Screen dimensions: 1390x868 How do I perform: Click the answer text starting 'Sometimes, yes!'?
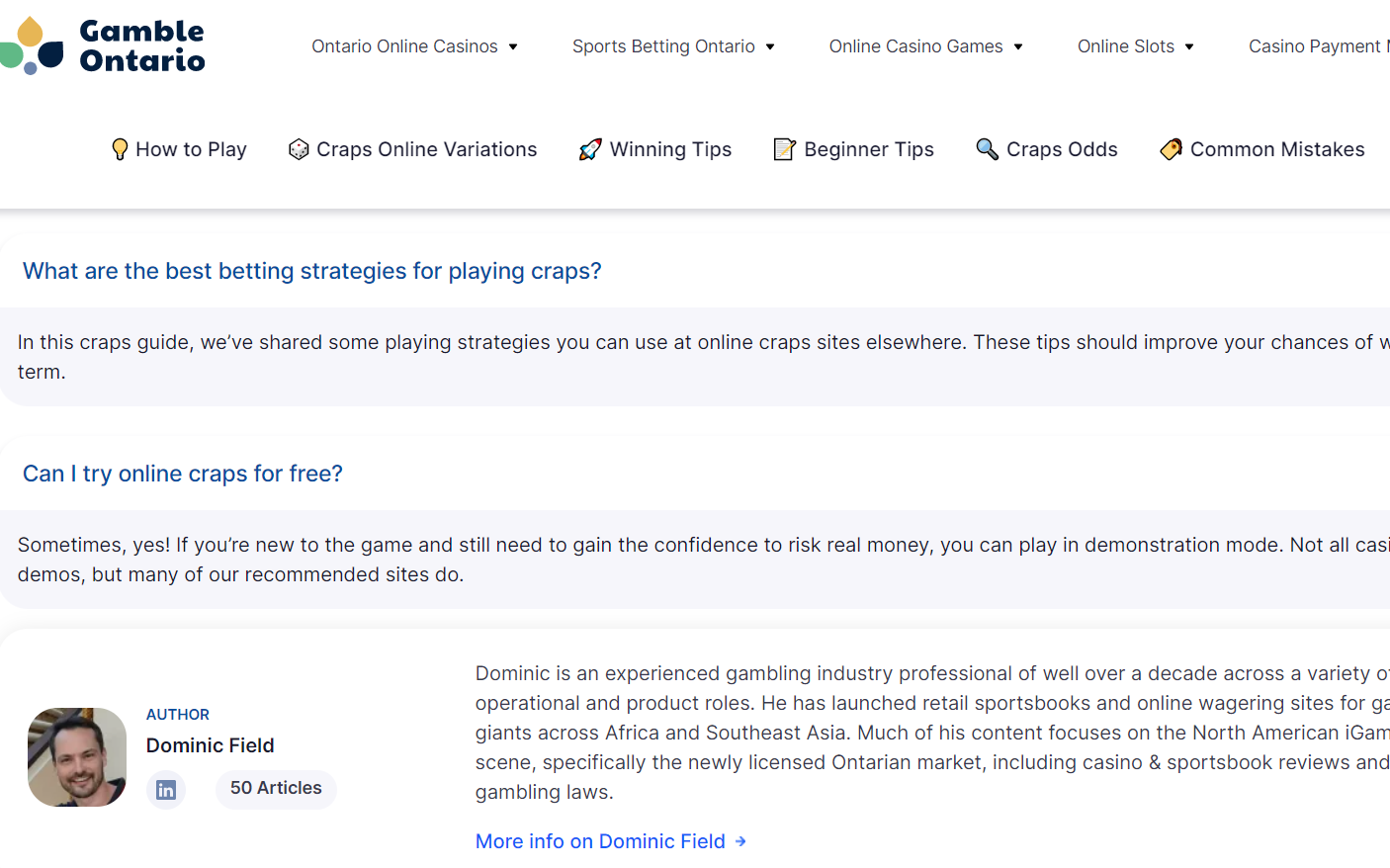coord(704,560)
